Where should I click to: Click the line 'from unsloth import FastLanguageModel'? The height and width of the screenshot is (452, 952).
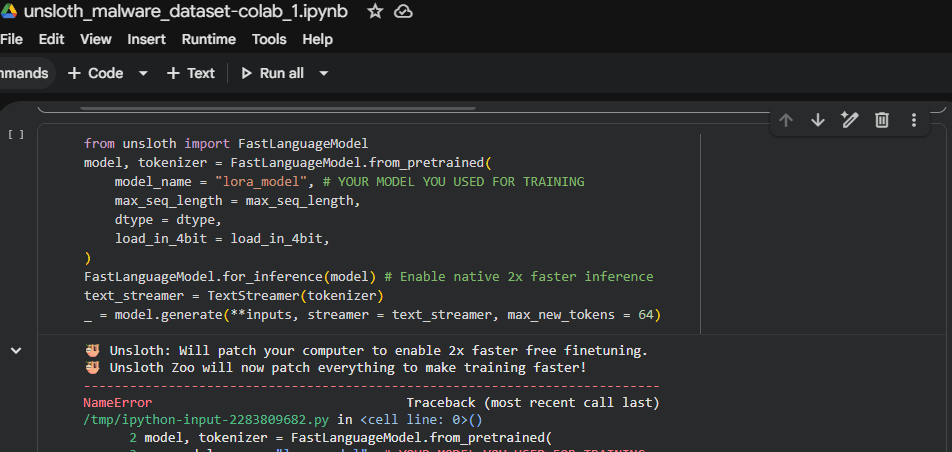point(226,144)
